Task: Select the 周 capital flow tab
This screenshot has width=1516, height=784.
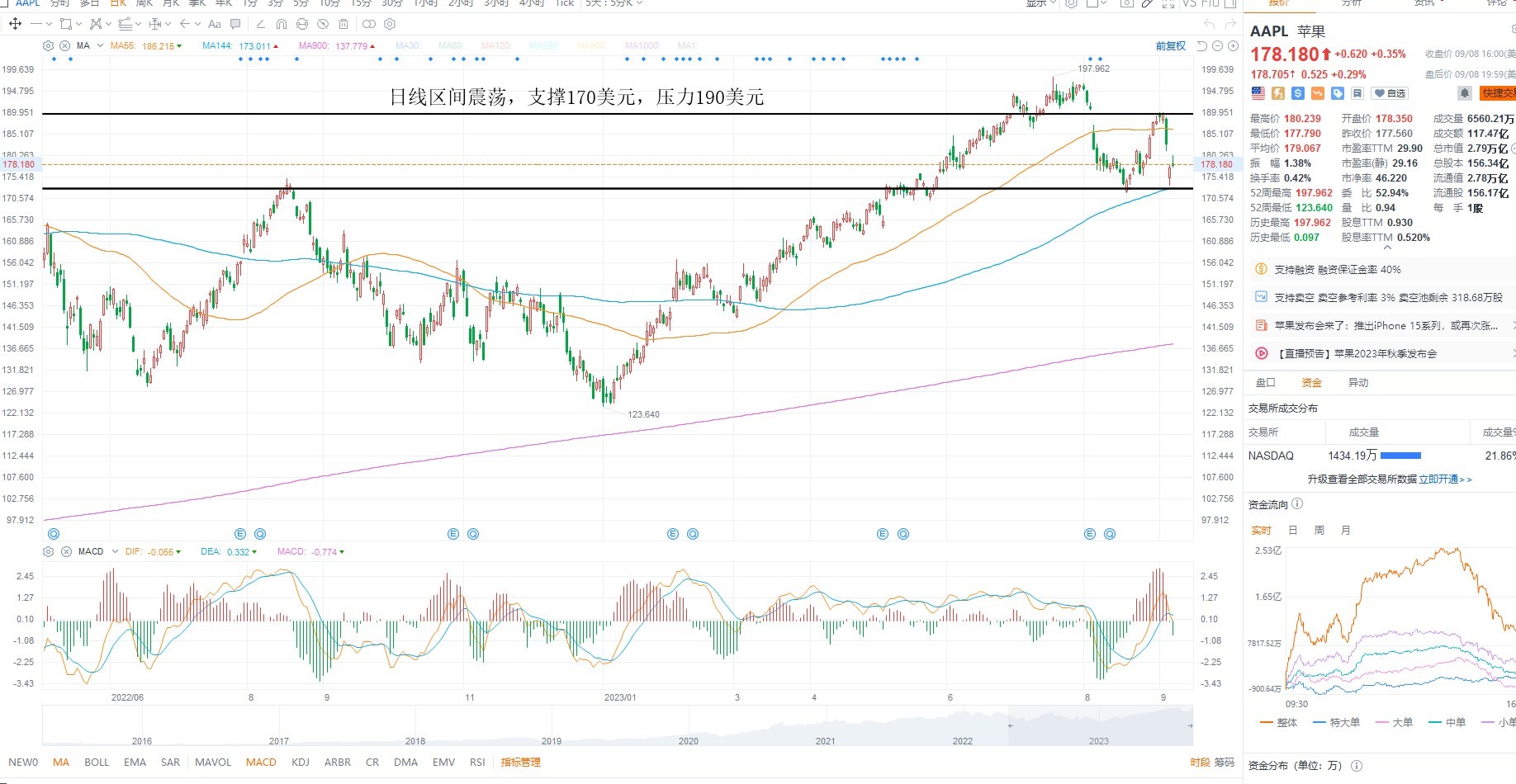Action: [x=1319, y=531]
